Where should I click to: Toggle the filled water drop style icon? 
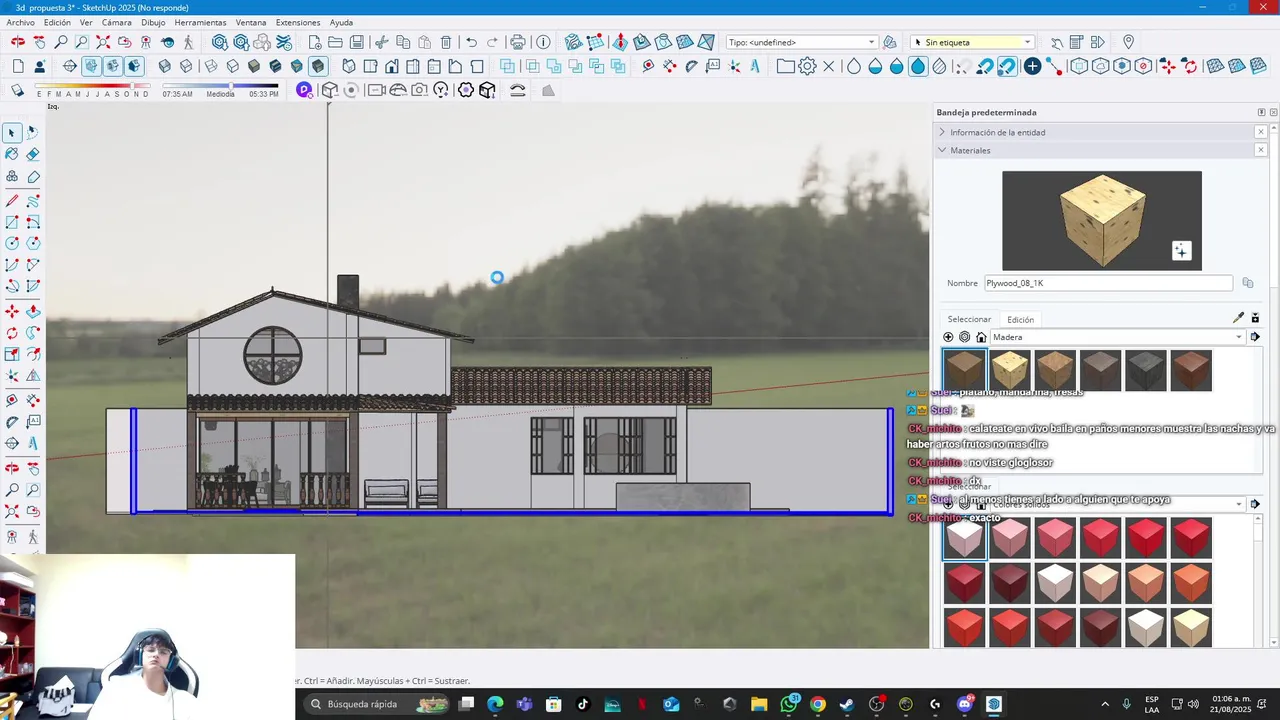[918, 66]
